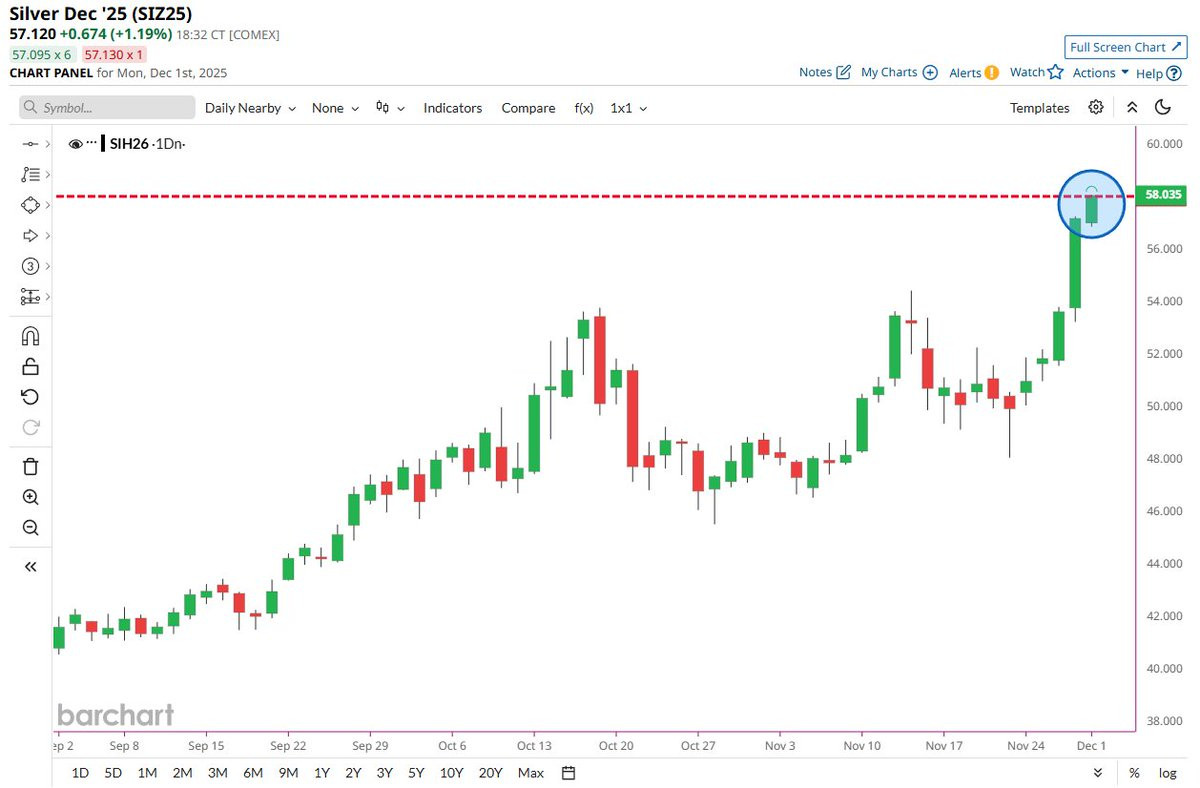1200x788 pixels.
Task: Delete drawings with the trash icon
Action: pyautogui.click(x=30, y=466)
